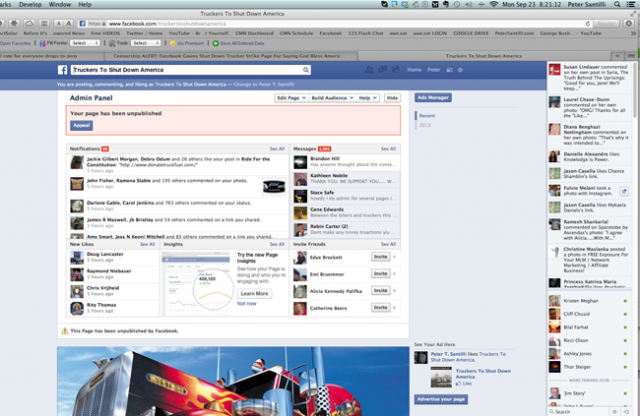Click the iCloud tabs cloud icon
This screenshot has height=416, width=640.
click(29, 24)
